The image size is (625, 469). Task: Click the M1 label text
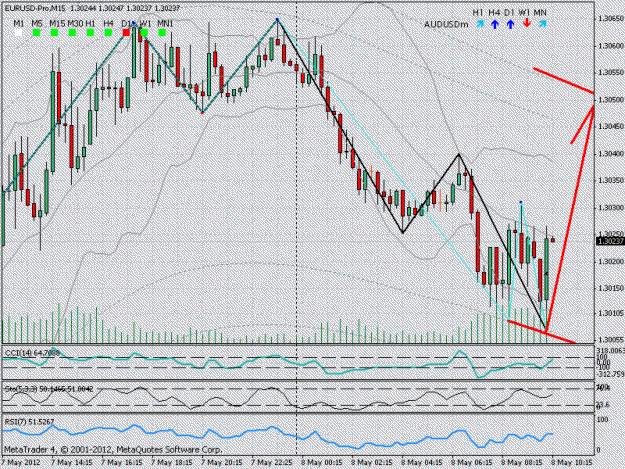pos(18,24)
